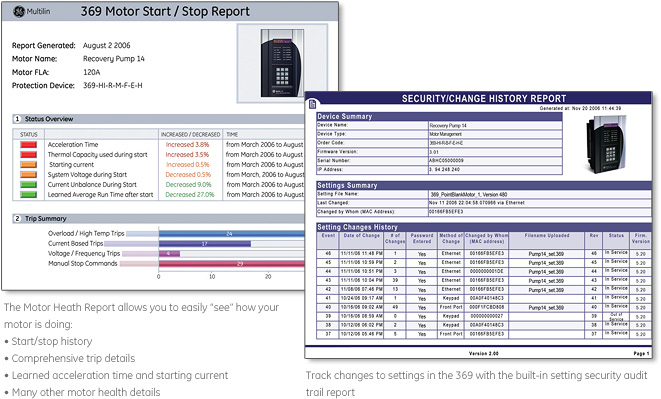661x399 pixels.
Task: Click 'Recovery Pump 14' in Motor Start/Stop Report
Action: [114, 59]
